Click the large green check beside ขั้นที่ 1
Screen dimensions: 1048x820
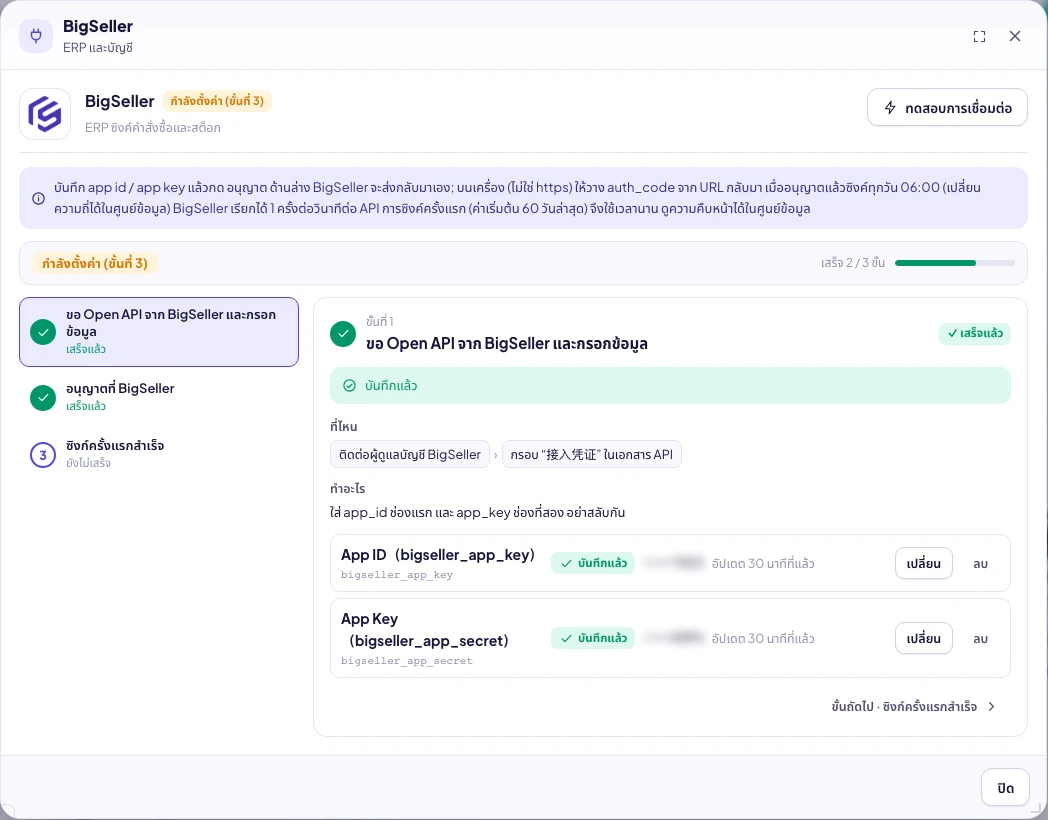click(343, 334)
